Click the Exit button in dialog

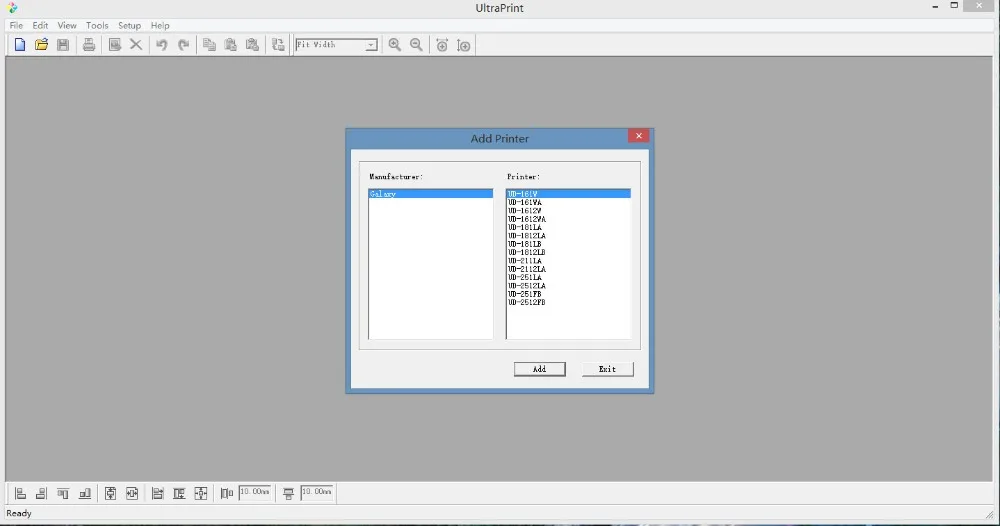pyautogui.click(x=607, y=369)
